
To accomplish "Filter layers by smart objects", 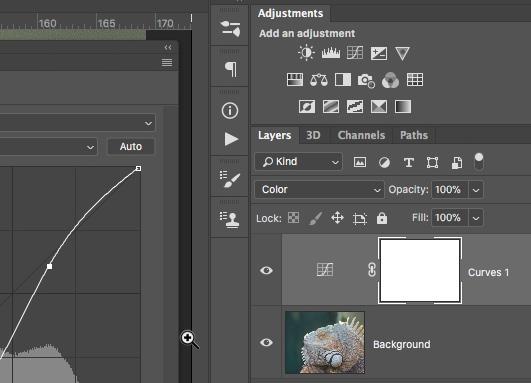I will click(457, 163).
